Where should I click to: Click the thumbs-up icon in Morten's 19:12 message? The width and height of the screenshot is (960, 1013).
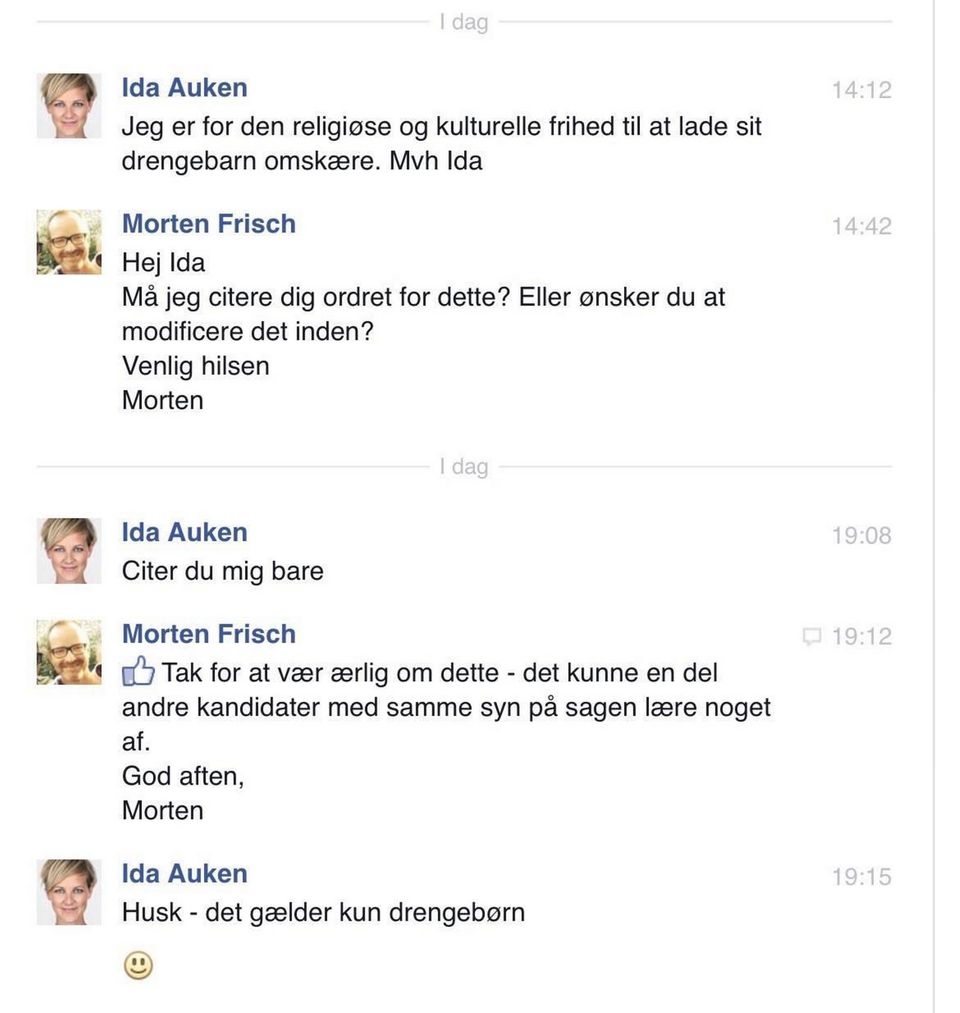(138, 673)
